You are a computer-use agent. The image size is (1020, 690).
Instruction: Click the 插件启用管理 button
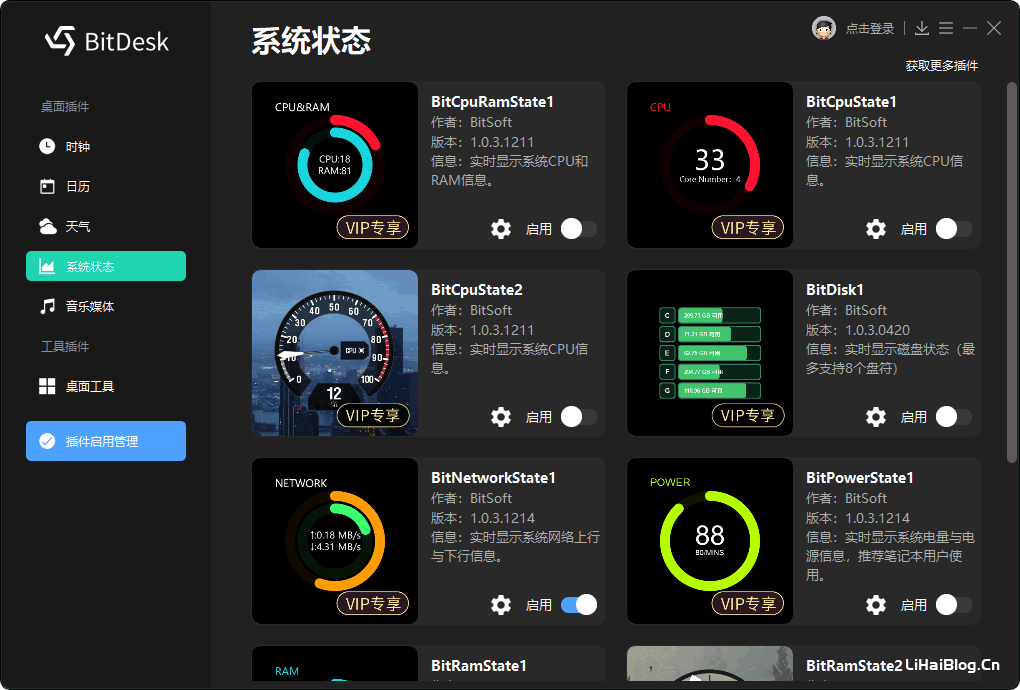pyautogui.click(x=106, y=441)
